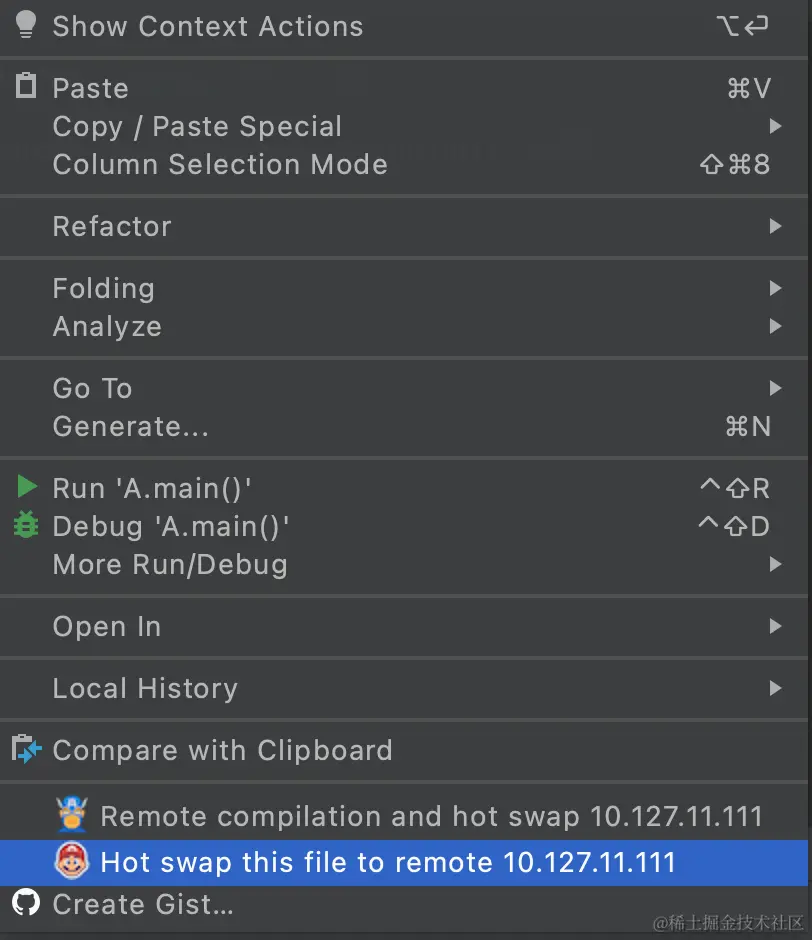812x940 pixels.
Task: Expand the Analyze submenu
Action: (107, 327)
